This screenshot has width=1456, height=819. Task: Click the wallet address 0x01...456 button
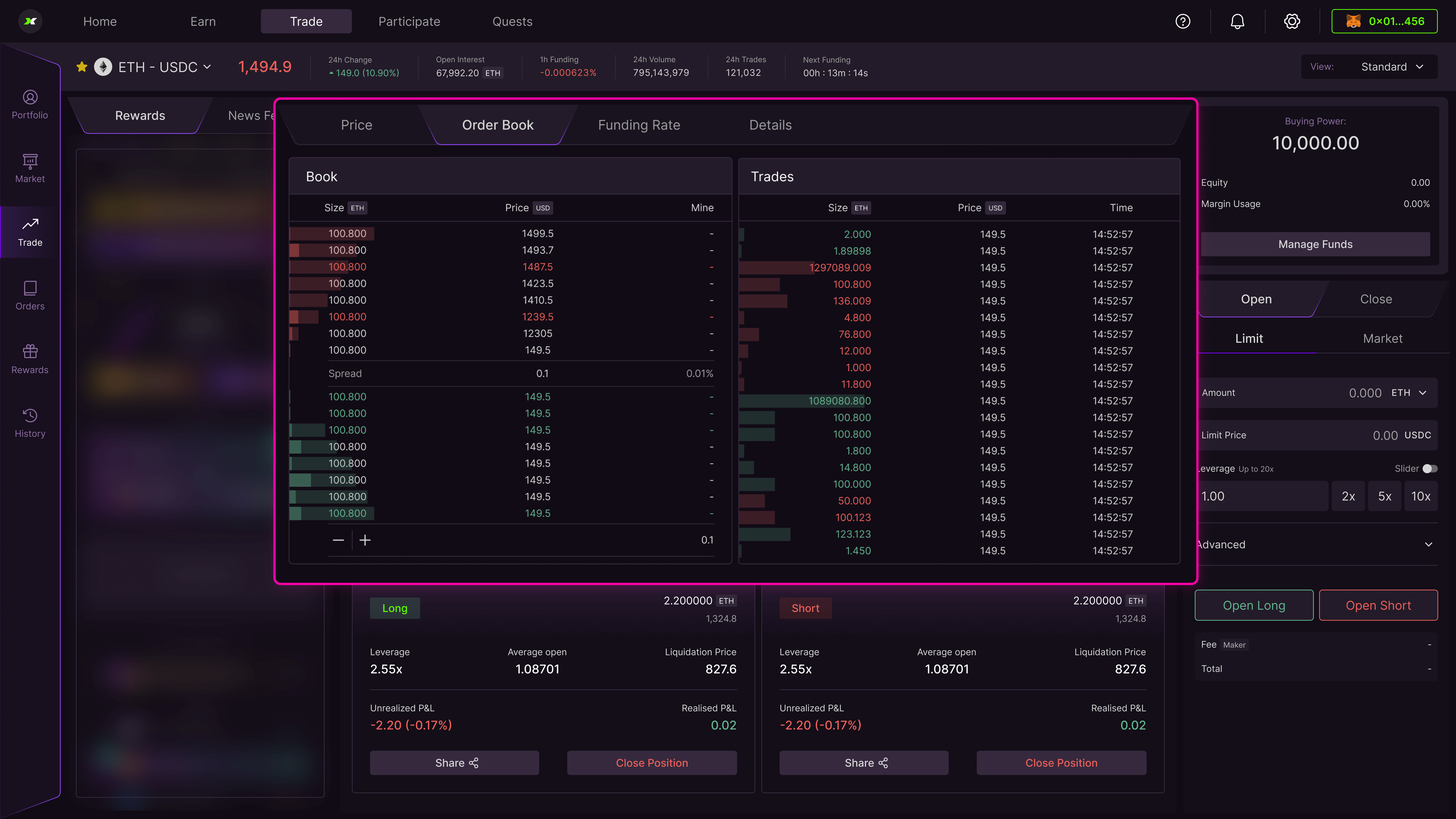coord(1384,21)
